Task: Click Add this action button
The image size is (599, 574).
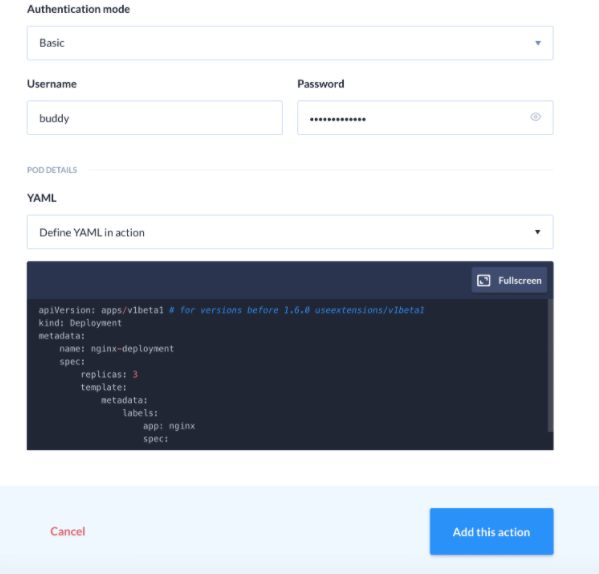Action: 491,531
